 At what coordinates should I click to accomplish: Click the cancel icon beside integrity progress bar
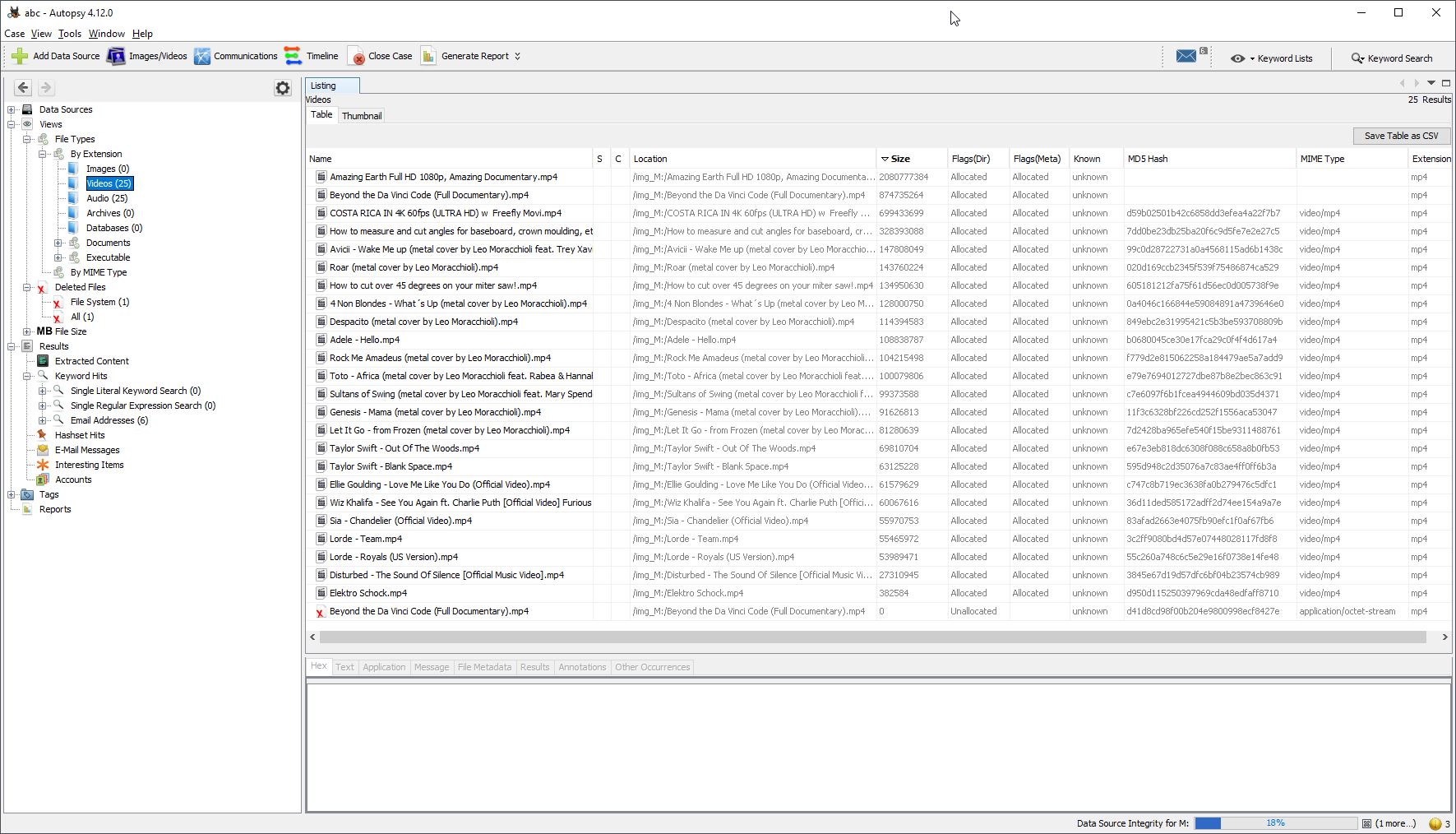coord(1366,823)
